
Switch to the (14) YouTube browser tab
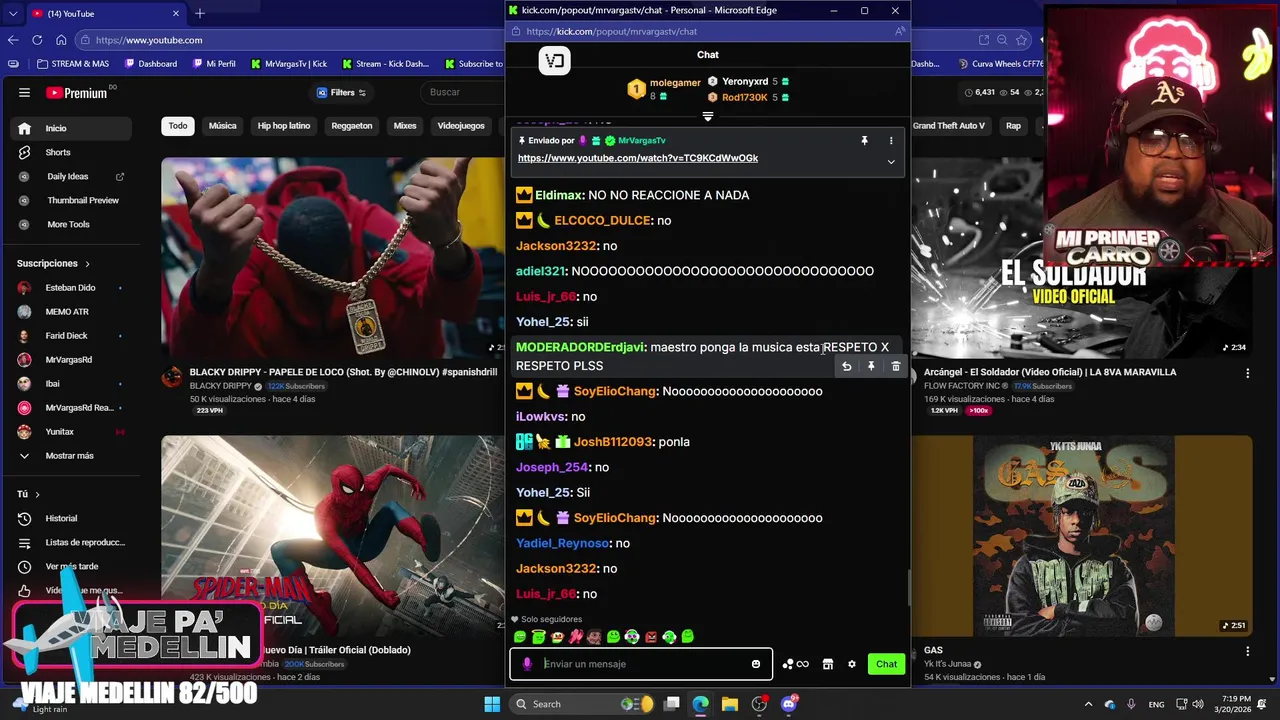point(105,14)
